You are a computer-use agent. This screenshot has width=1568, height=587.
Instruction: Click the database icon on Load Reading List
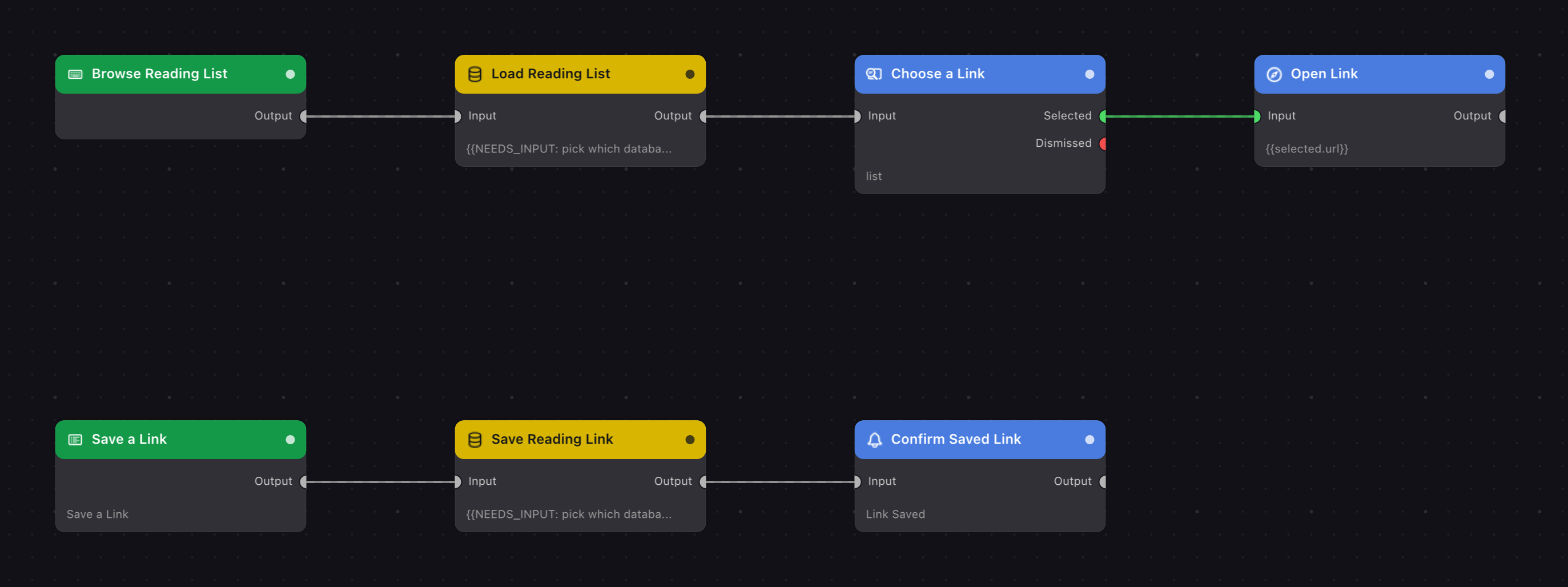pyautogui.click(x=475, y=74)
